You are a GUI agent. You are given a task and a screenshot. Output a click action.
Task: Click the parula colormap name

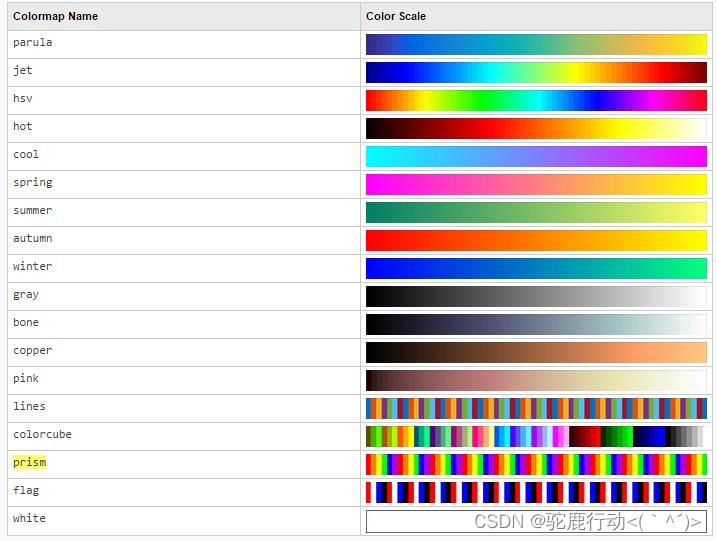pyautogui.click(x=32, y=42)
